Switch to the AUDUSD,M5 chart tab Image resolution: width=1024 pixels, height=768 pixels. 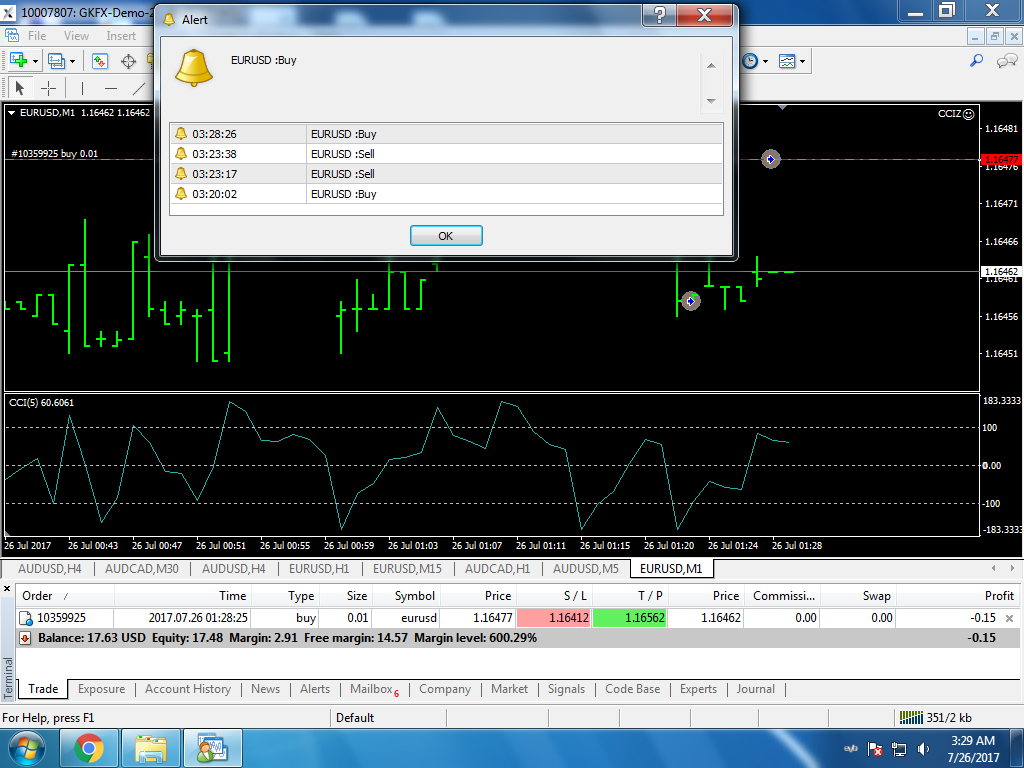click(x=586, y=569)
